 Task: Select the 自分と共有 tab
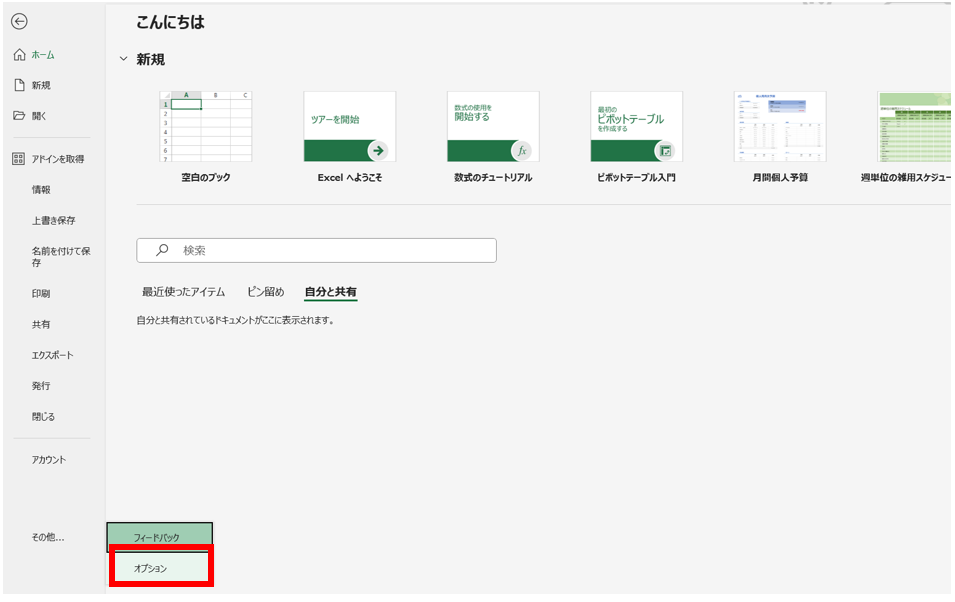[331, 292]
